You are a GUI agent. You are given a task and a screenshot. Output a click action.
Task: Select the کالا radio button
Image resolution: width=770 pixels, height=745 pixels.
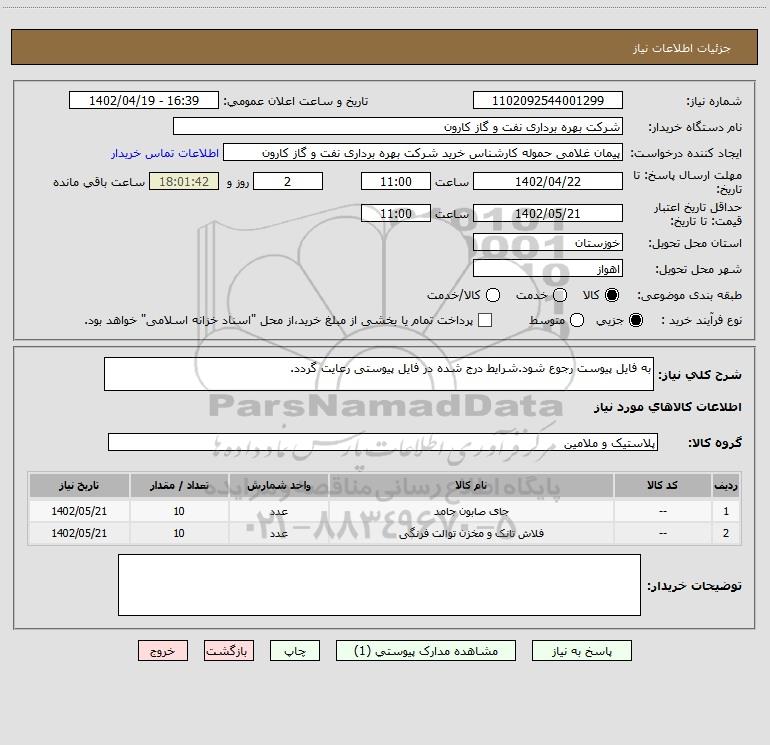coord(612,295)
